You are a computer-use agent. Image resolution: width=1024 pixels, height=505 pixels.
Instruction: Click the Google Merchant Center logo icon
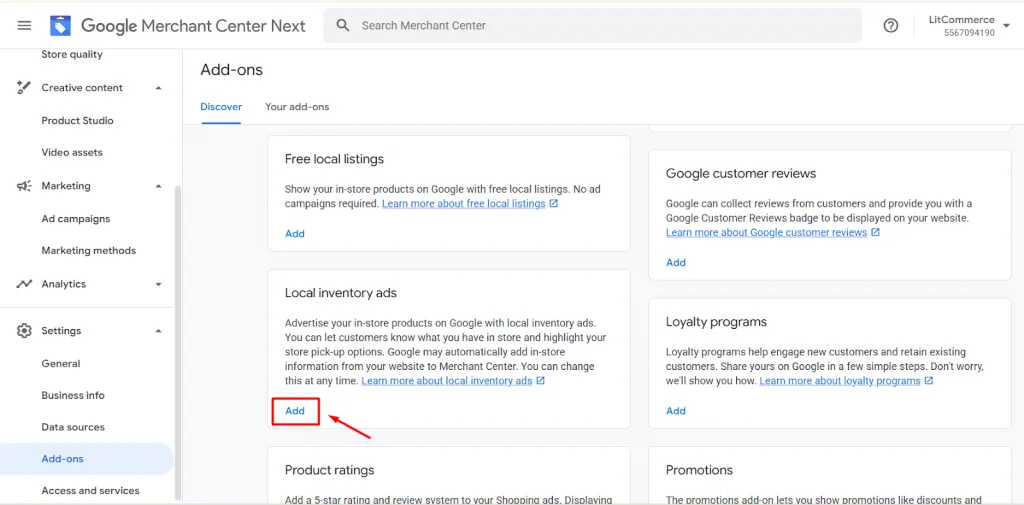(60, 25)
